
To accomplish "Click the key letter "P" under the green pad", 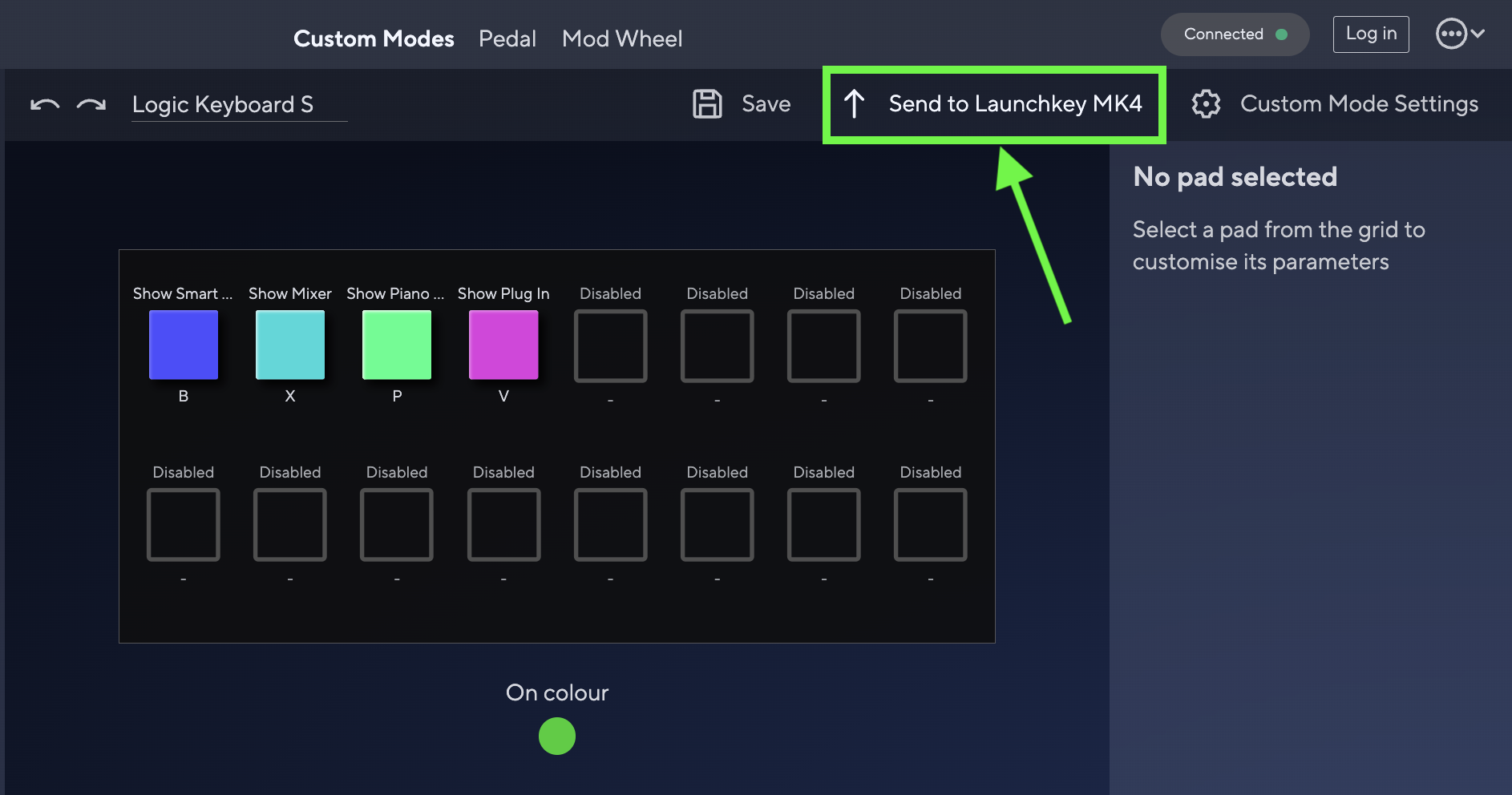I will tap(397, 396).
